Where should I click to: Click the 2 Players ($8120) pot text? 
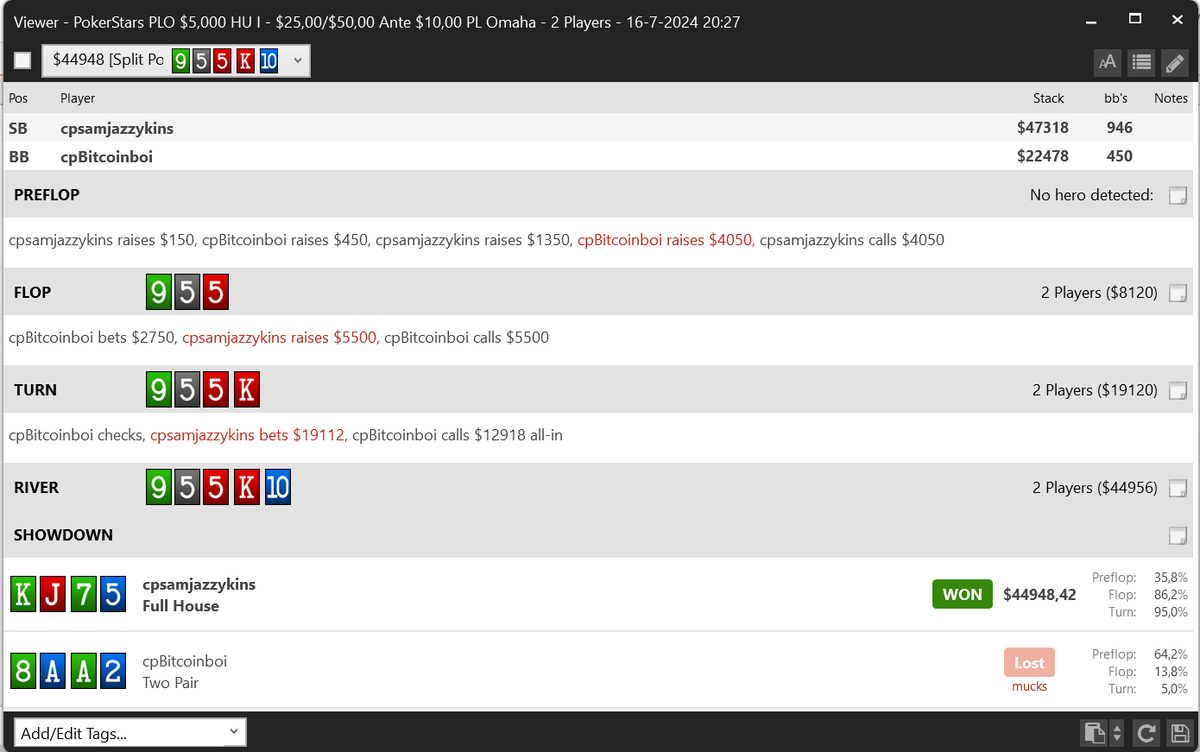(1099, 293)
